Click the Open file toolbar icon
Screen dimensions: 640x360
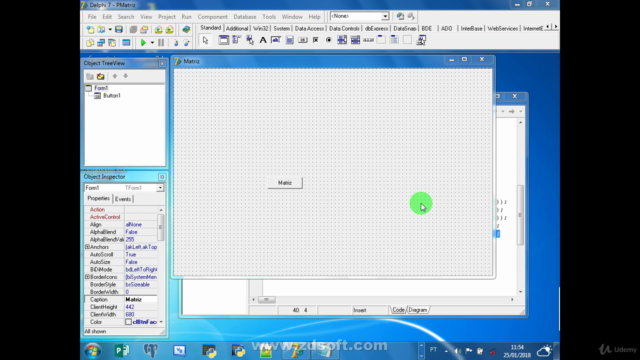coord(100,29)
